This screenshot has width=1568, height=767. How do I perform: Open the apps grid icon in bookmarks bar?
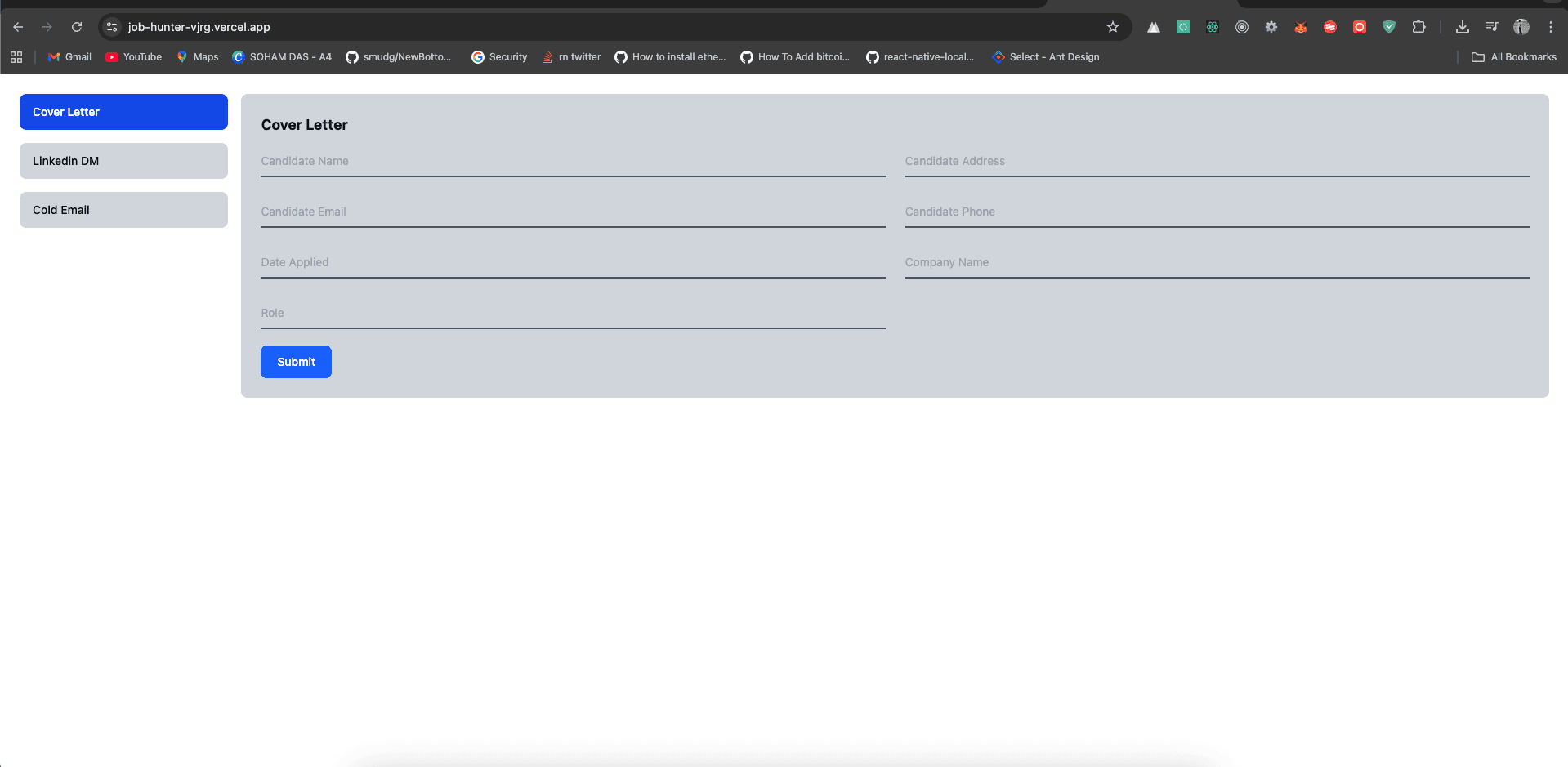[16, 57]
